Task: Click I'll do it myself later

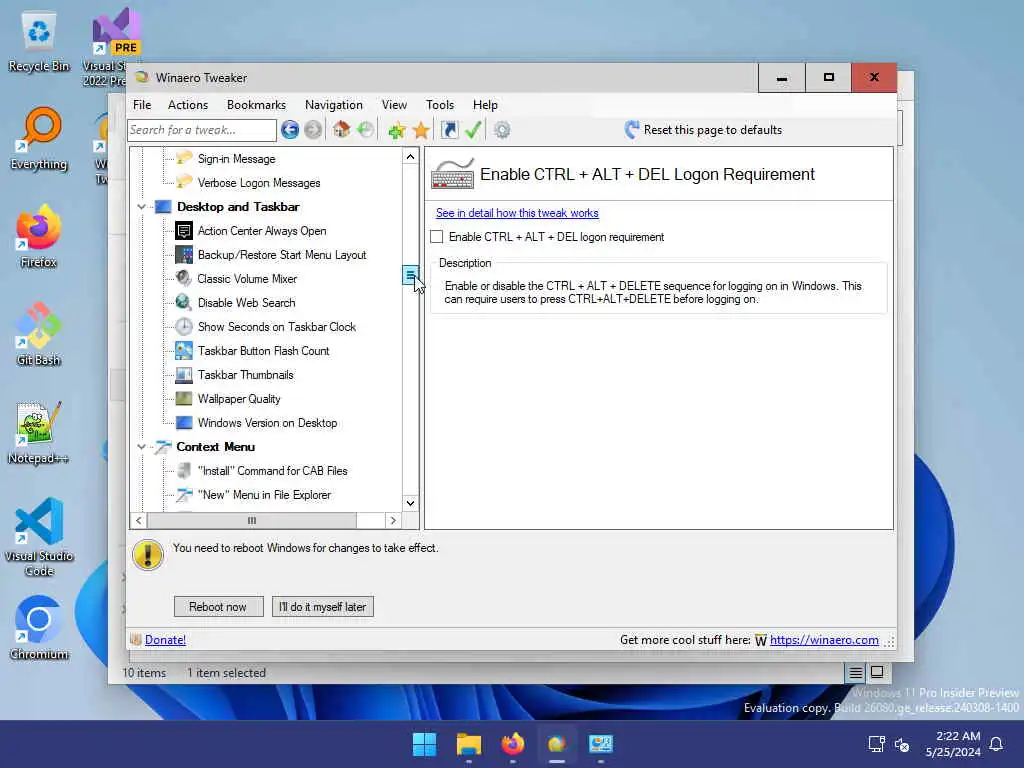Action: coord(323,607)
